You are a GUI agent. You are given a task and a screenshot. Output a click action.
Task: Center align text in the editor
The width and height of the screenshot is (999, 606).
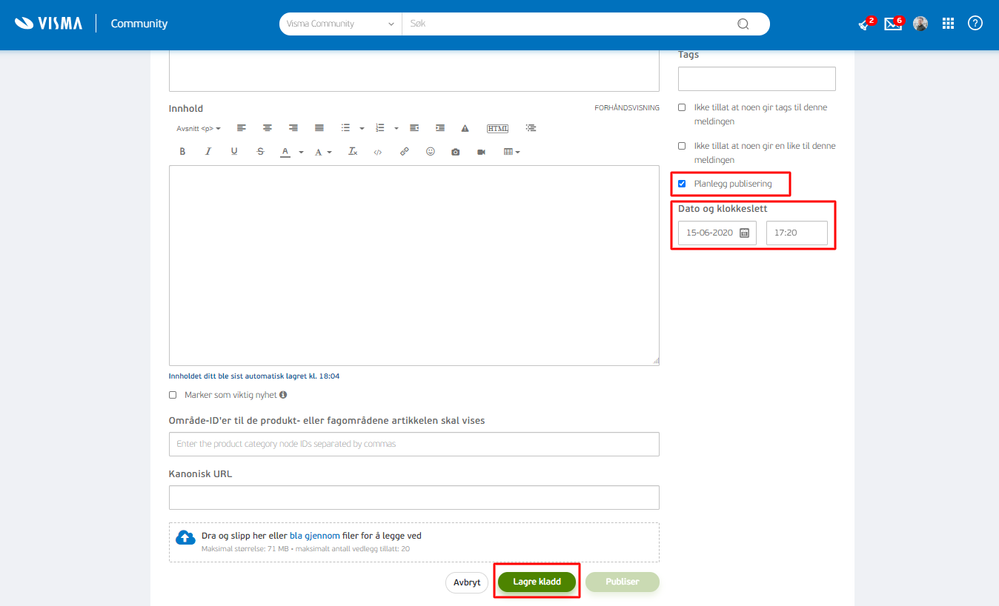tap(268, 128)
